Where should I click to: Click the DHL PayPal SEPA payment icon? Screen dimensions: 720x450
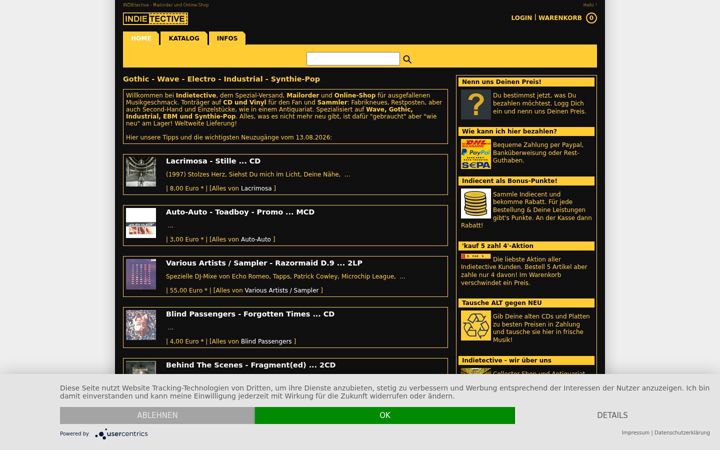pyautogui.click(x=476, y=154)
